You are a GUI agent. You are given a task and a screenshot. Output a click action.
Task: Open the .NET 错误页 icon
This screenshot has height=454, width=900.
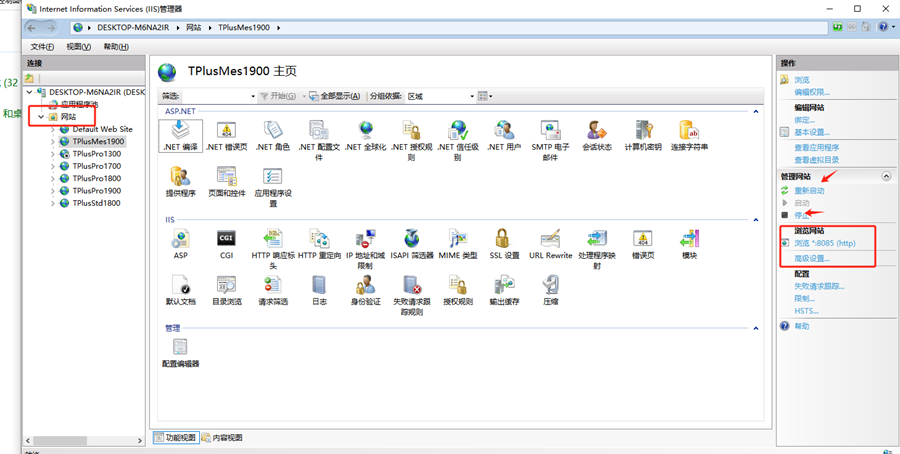coord(227,135)
